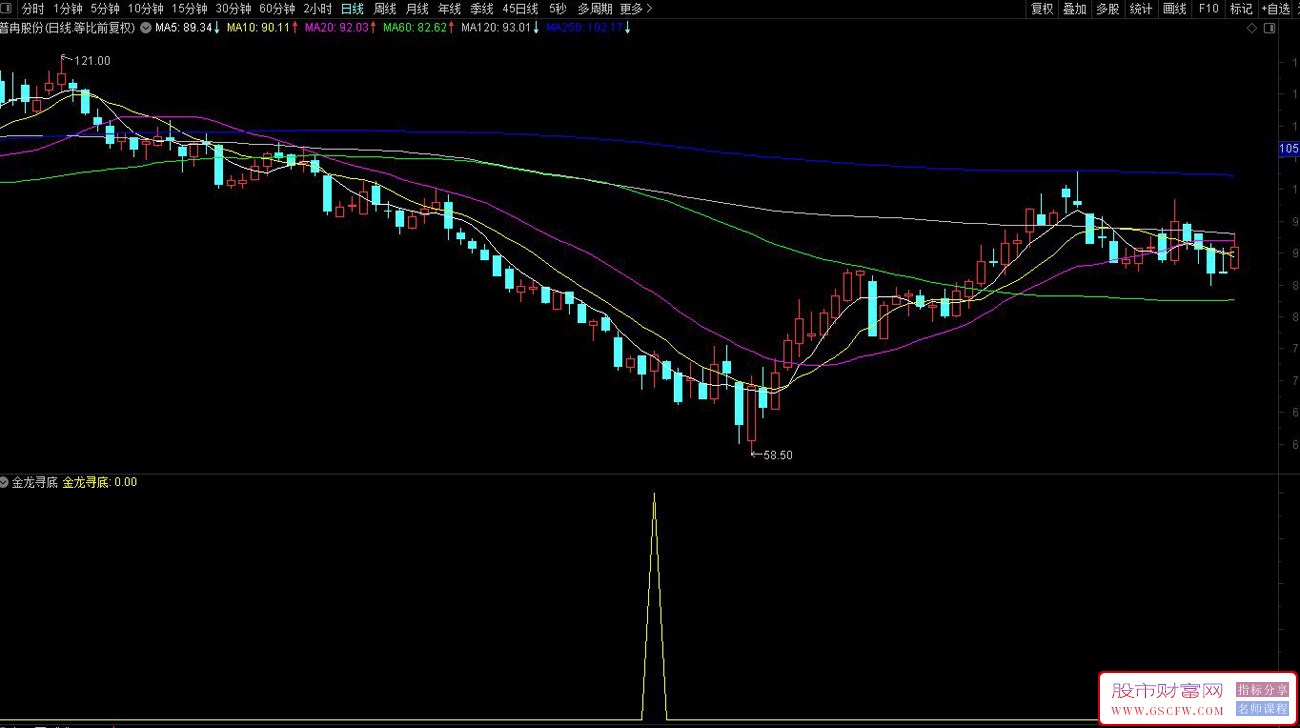This screenshot has height=728, width=1300.
Task: Click the 58.50 low price marker
Action: coord(777,455)
